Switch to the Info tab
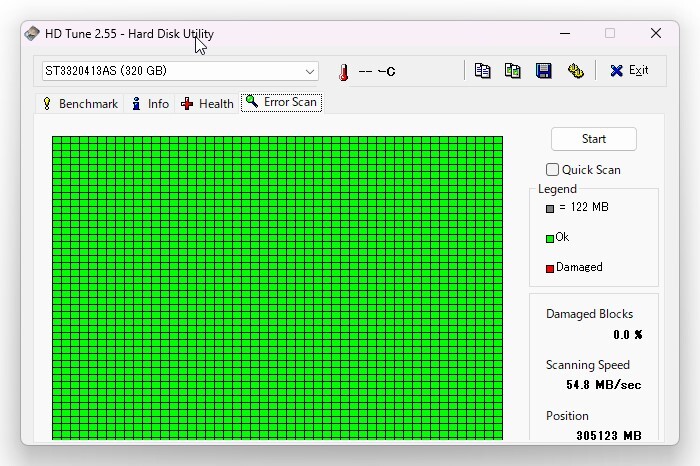The width and height of the screenshot is (700, 466). point(150,104)
